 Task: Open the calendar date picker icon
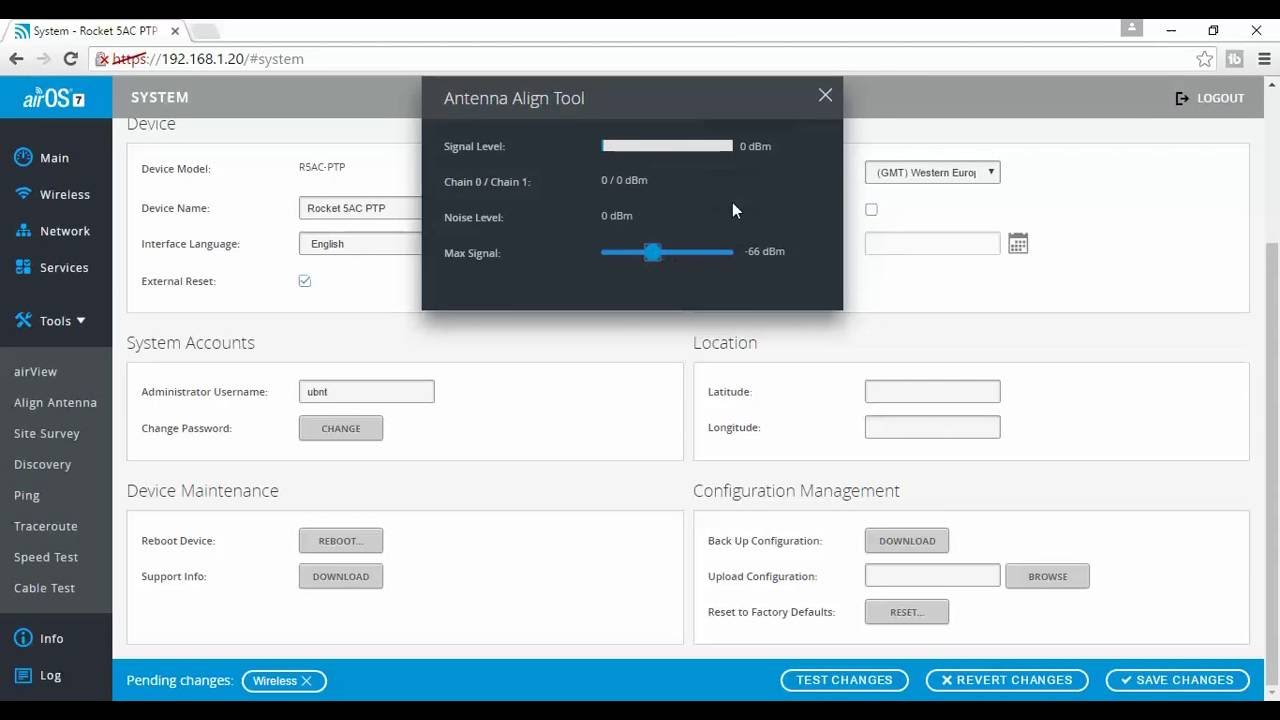click(1018, 243)
